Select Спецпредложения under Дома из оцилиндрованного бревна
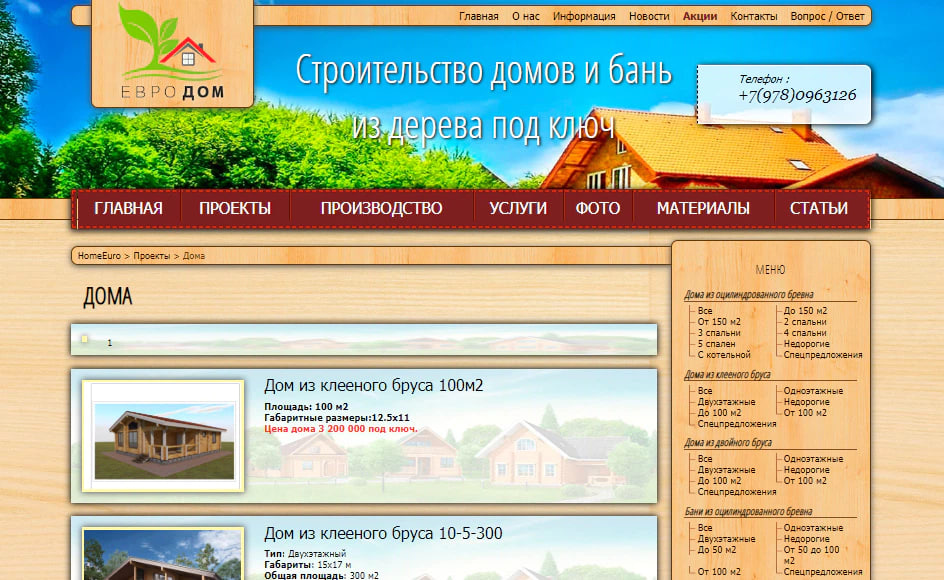 tap(823, 355)
